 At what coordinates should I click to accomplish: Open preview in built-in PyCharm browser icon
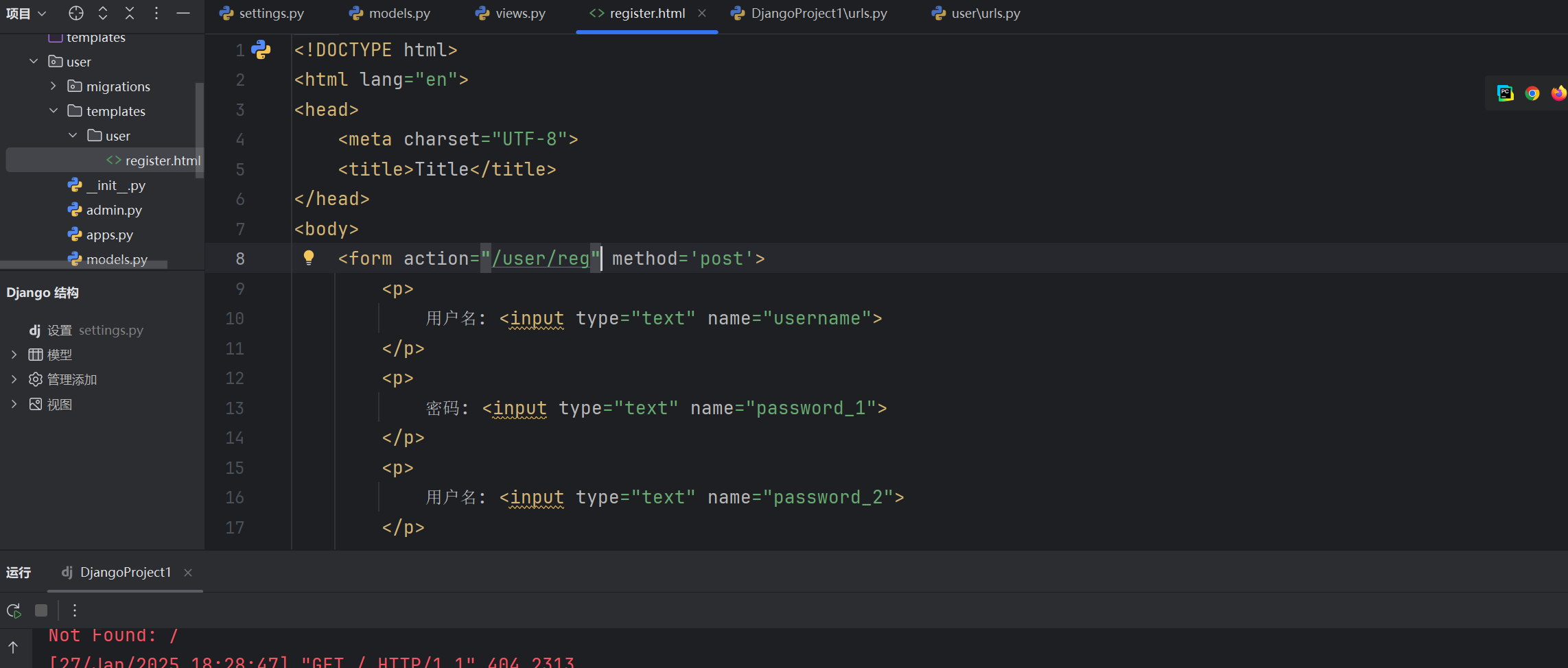[x=1505, y=93]
